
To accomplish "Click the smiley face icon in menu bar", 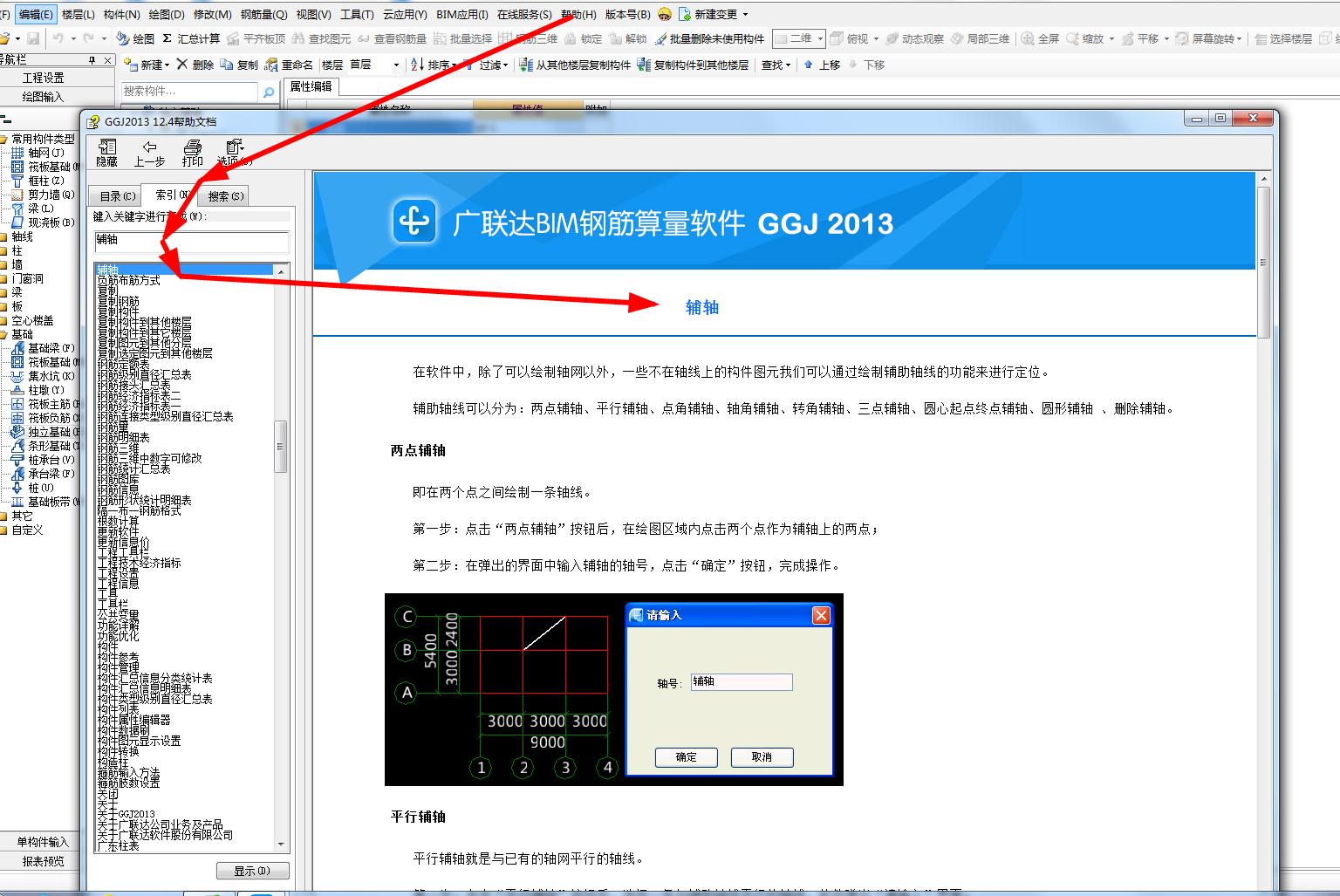I will (665, 14).
